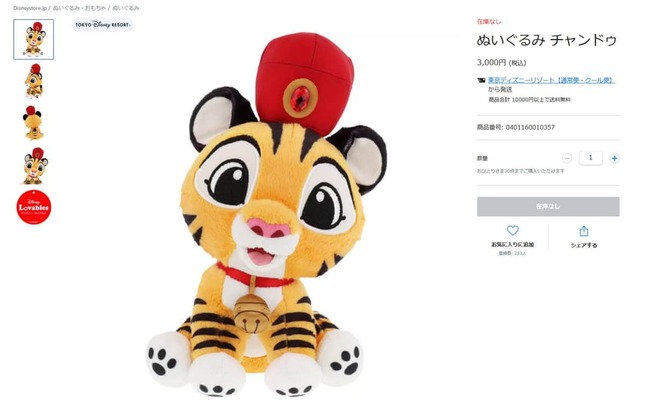This screenshot has height=413, width=645.
Task: Click the シェアする label
Action: 584,245
